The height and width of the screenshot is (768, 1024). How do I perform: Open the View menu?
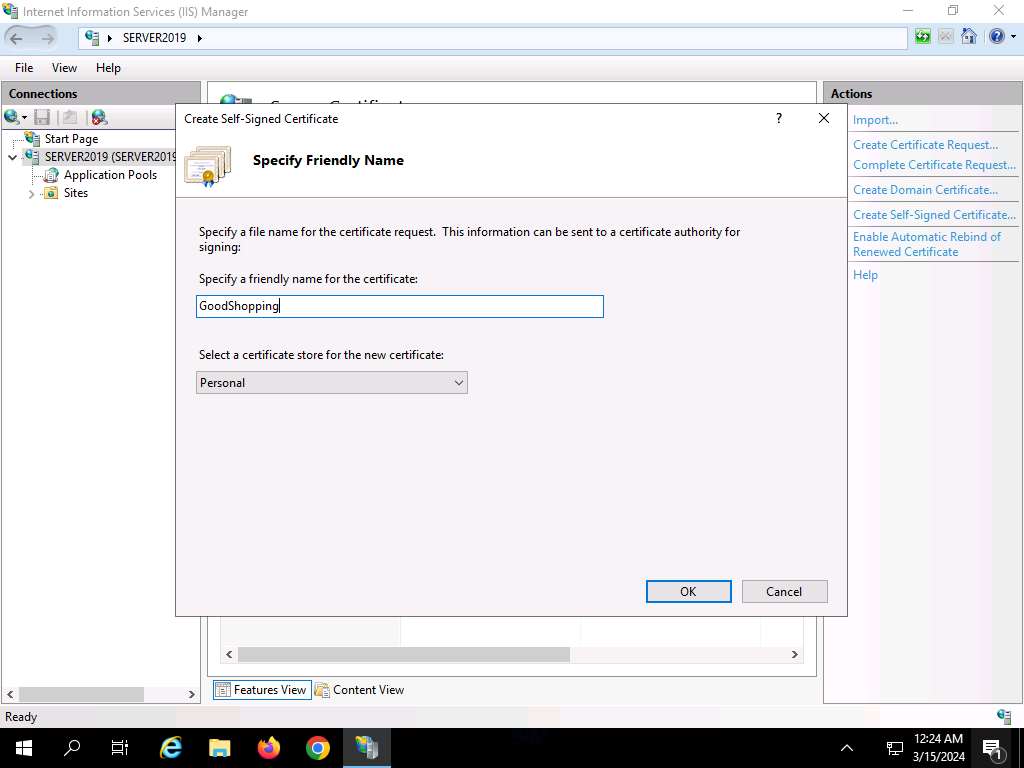64,68
